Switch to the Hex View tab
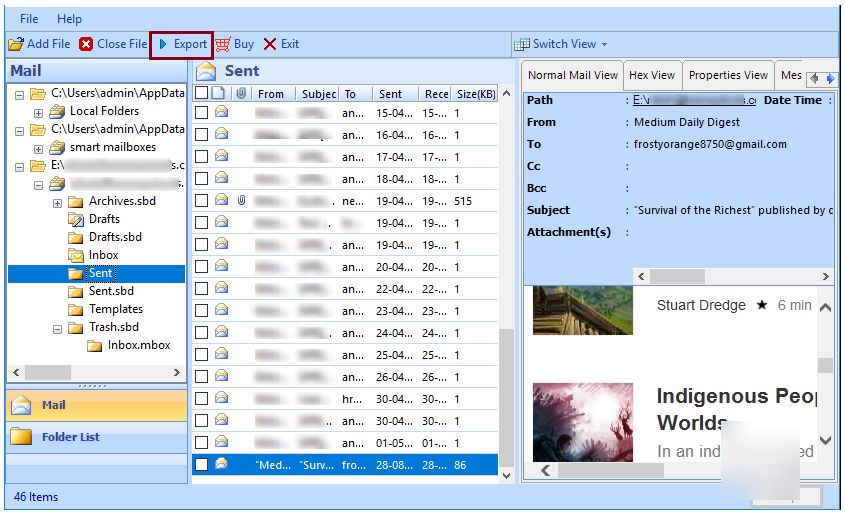The height and width of the screenshot is (517, 845). [x=652, y=75]
